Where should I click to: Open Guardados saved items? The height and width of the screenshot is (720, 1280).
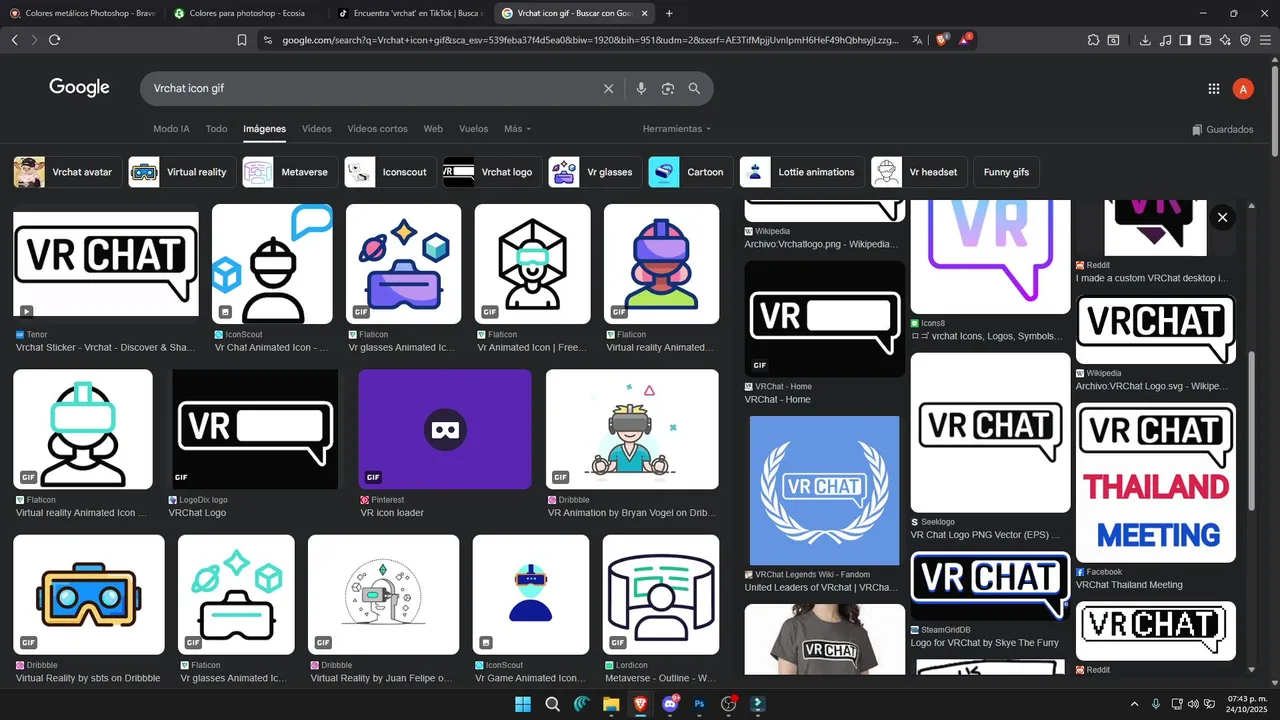pyautogui.click(x=1223, y=129)
